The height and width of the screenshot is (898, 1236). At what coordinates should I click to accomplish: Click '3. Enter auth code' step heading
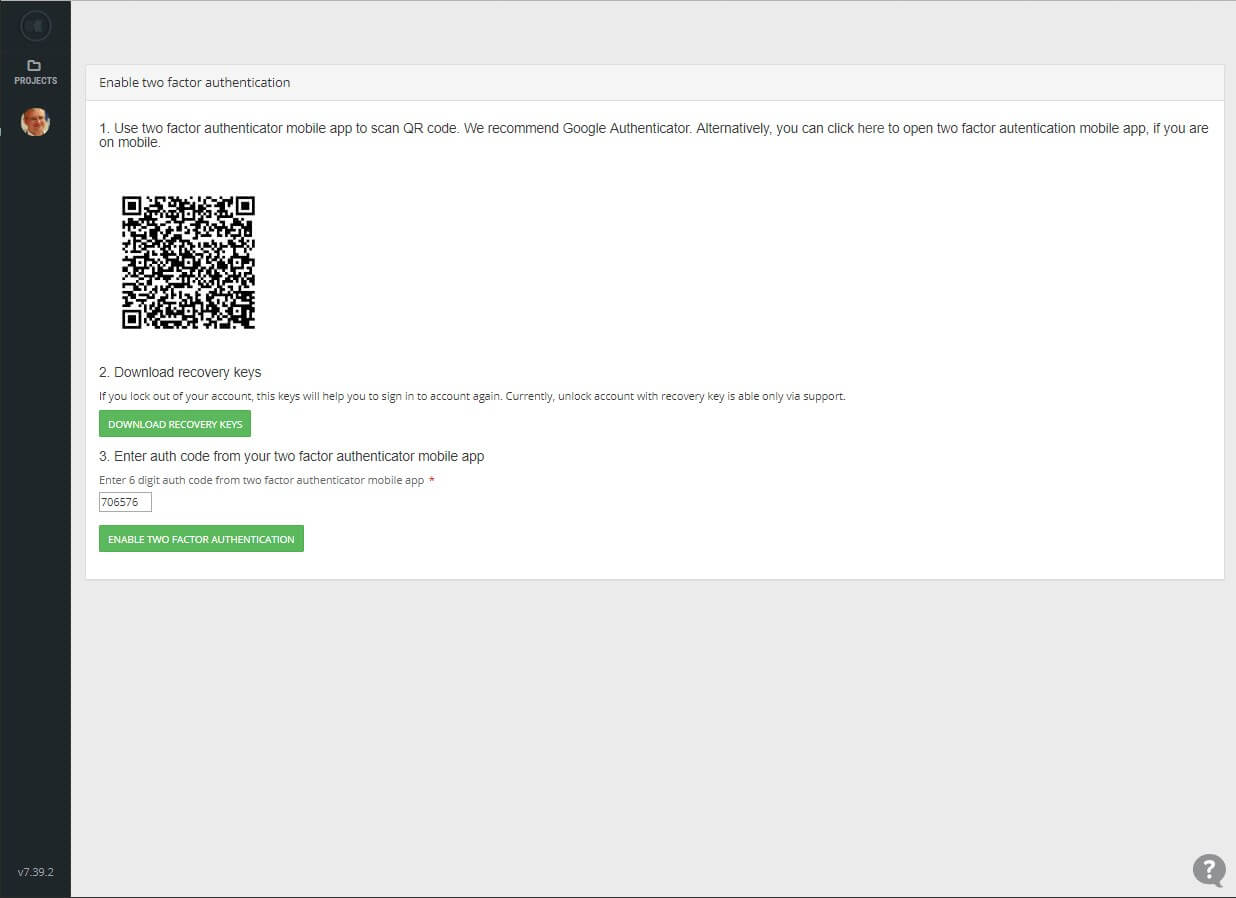tap(292, 456)
